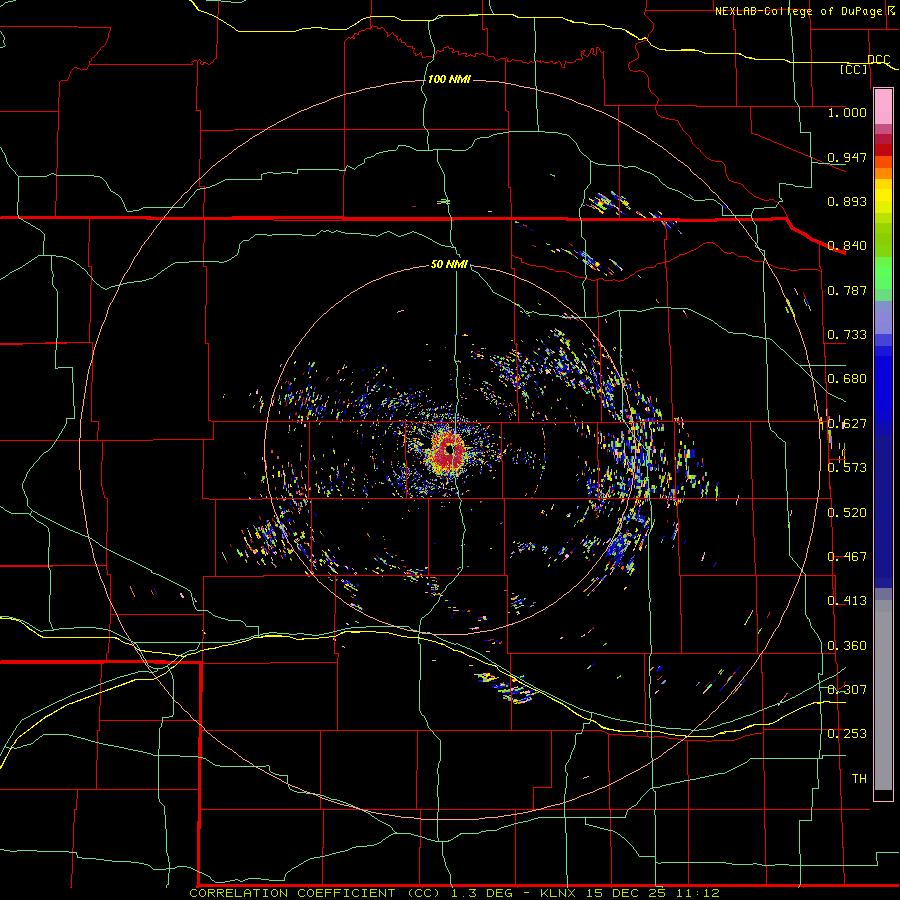Pick the yellow segment of the color bar
Screen dimensions: 900x900
point(883,196)
